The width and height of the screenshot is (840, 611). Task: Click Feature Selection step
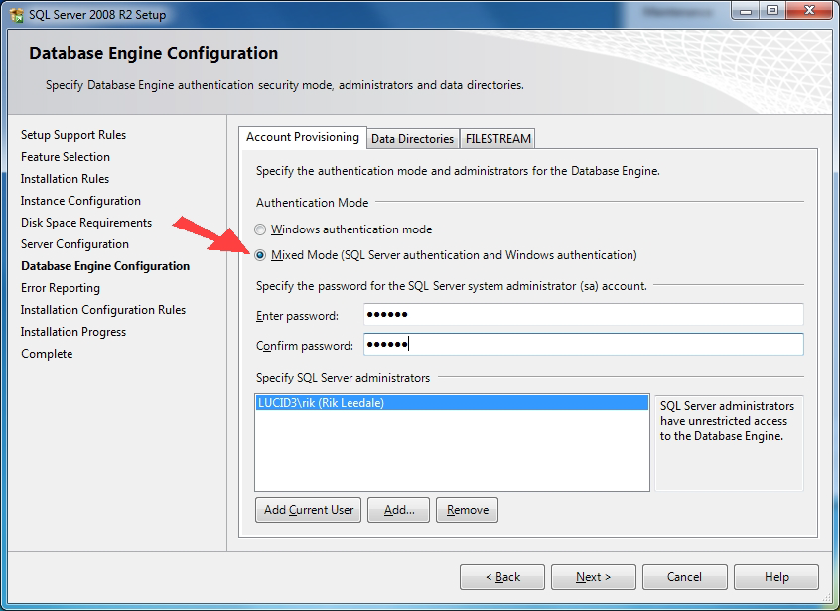[x=65, y=157]
